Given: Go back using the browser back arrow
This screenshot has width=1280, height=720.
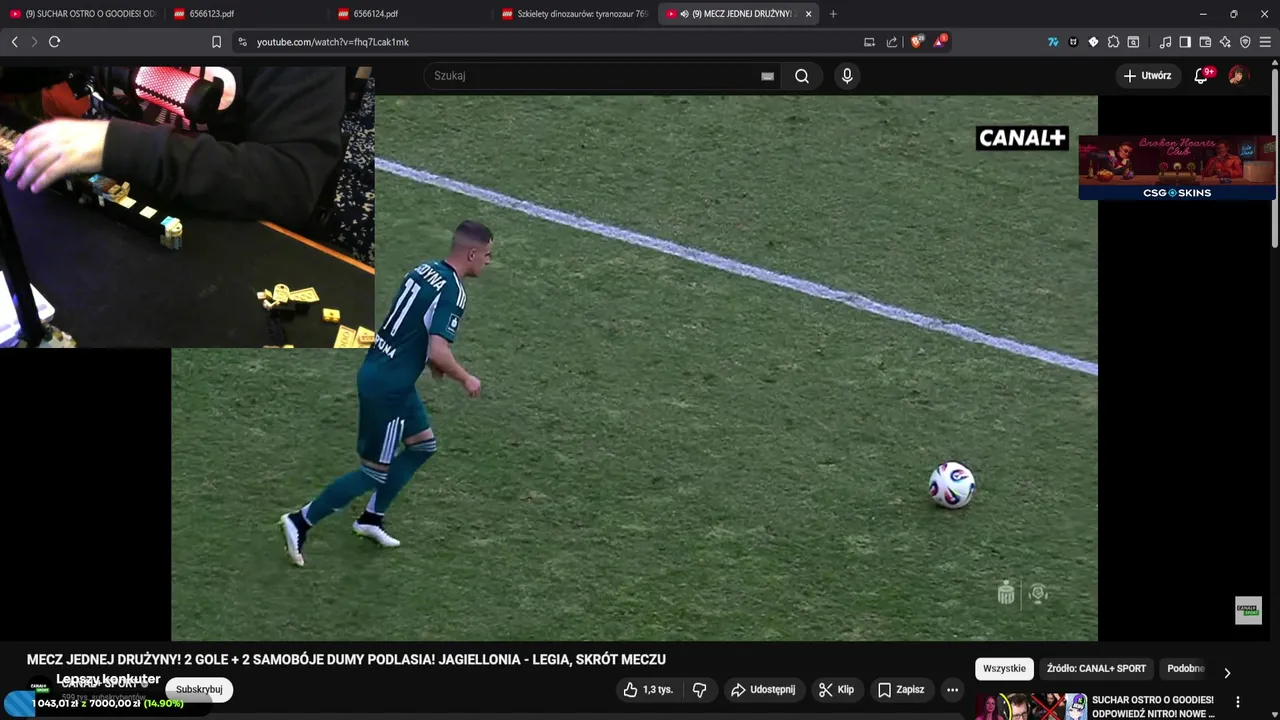Looking at the screenshot, I should [14, 42].
